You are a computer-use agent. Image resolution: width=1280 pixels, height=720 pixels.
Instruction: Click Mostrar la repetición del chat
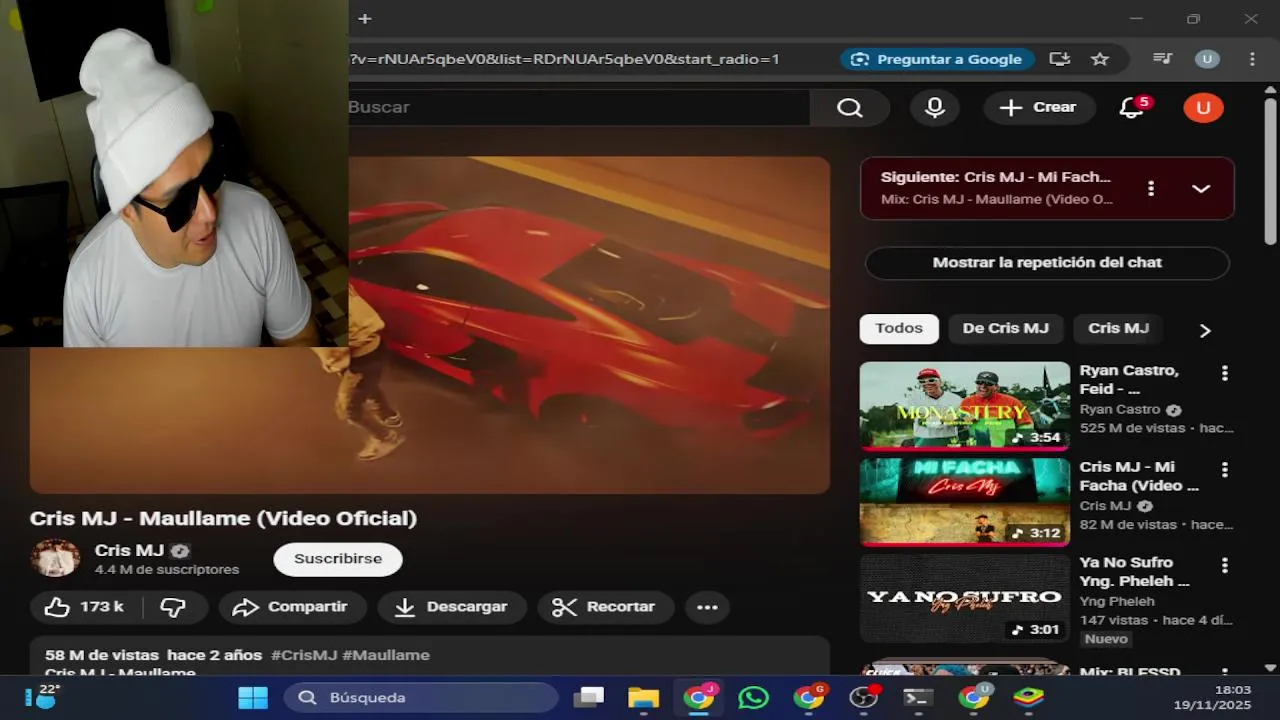coord(1047,263)
